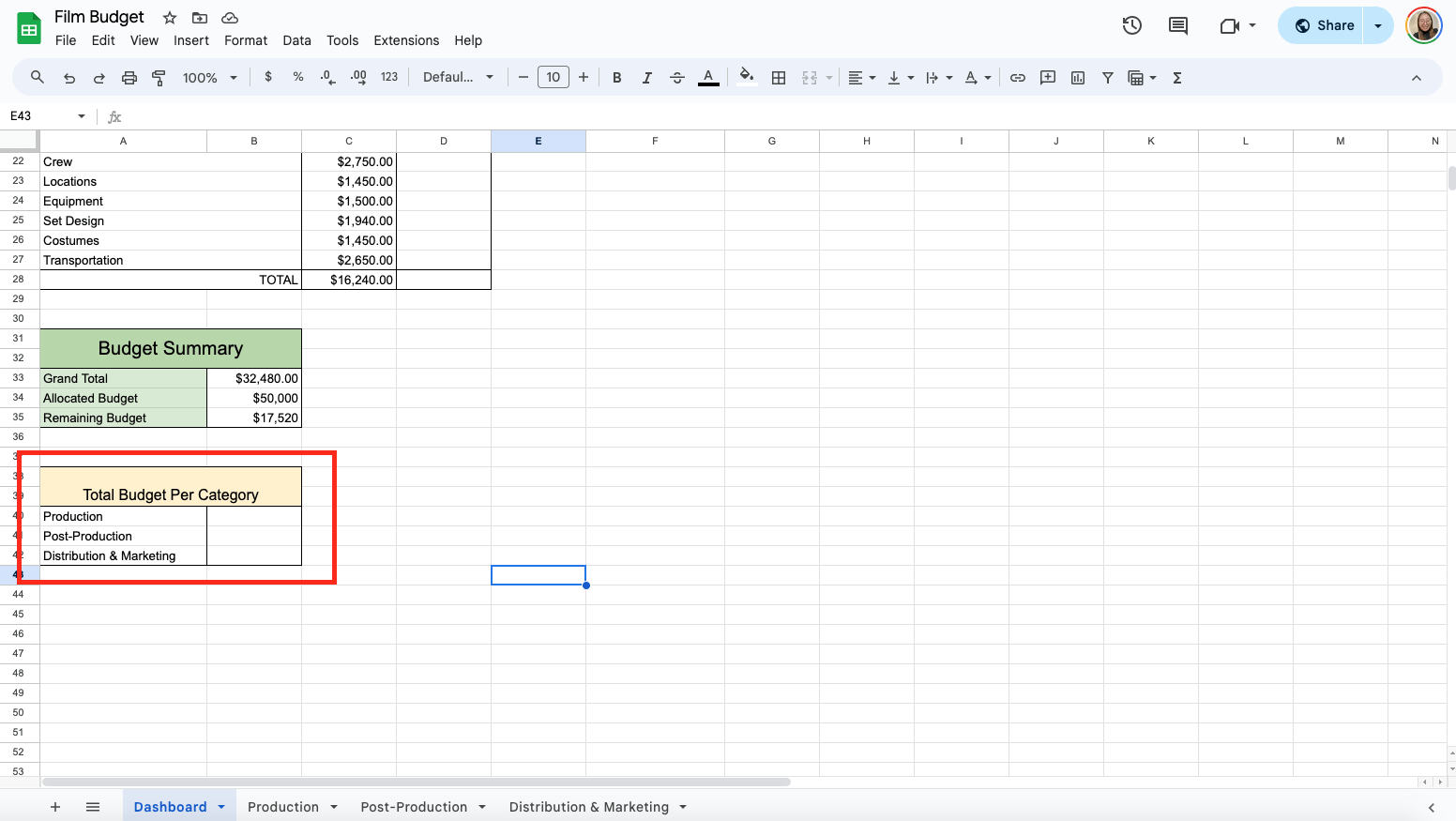
Task: Toggle strikethrough formatting
Action: pyautogui.click(x=677, y=78)
